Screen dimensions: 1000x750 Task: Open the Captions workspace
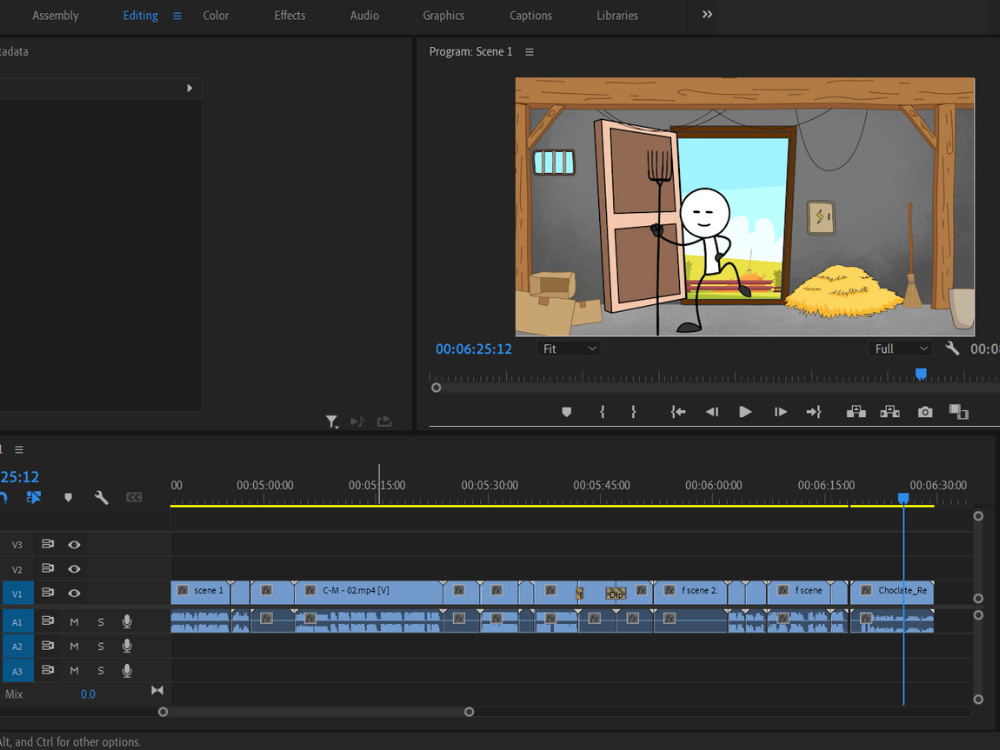click(531, 15)
